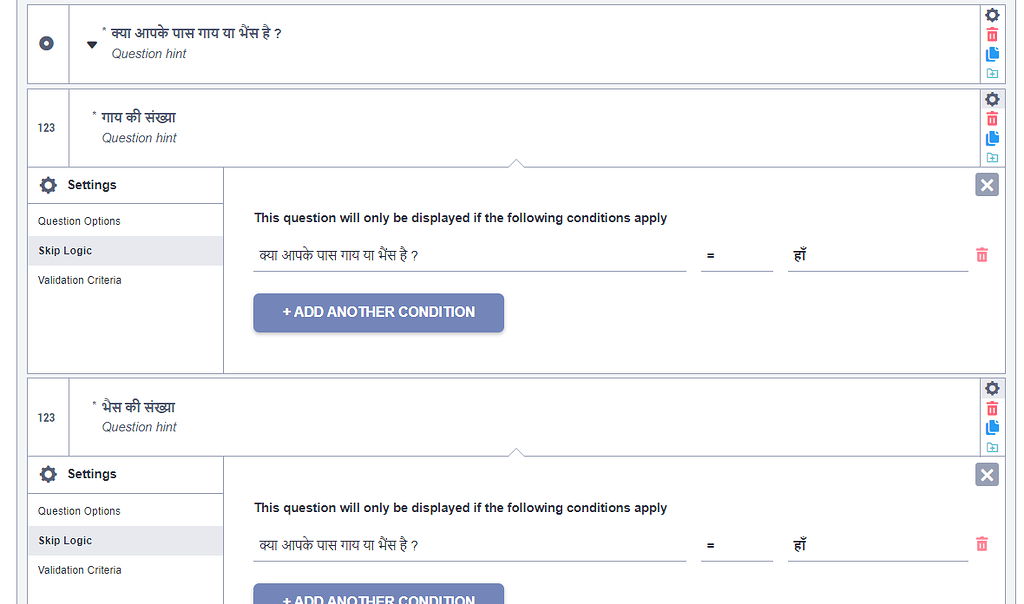This screenshot has height=604, width=1024.
Task: Close settings panel of गाय की संख्या
Action: 987,184
